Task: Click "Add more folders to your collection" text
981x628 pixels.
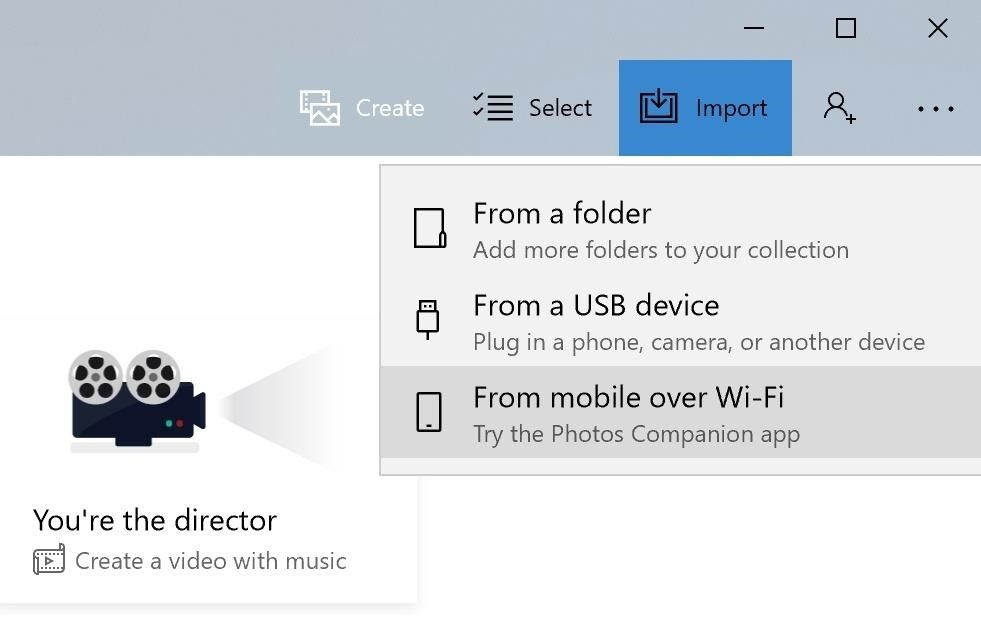Action: [x=661, y=250]
